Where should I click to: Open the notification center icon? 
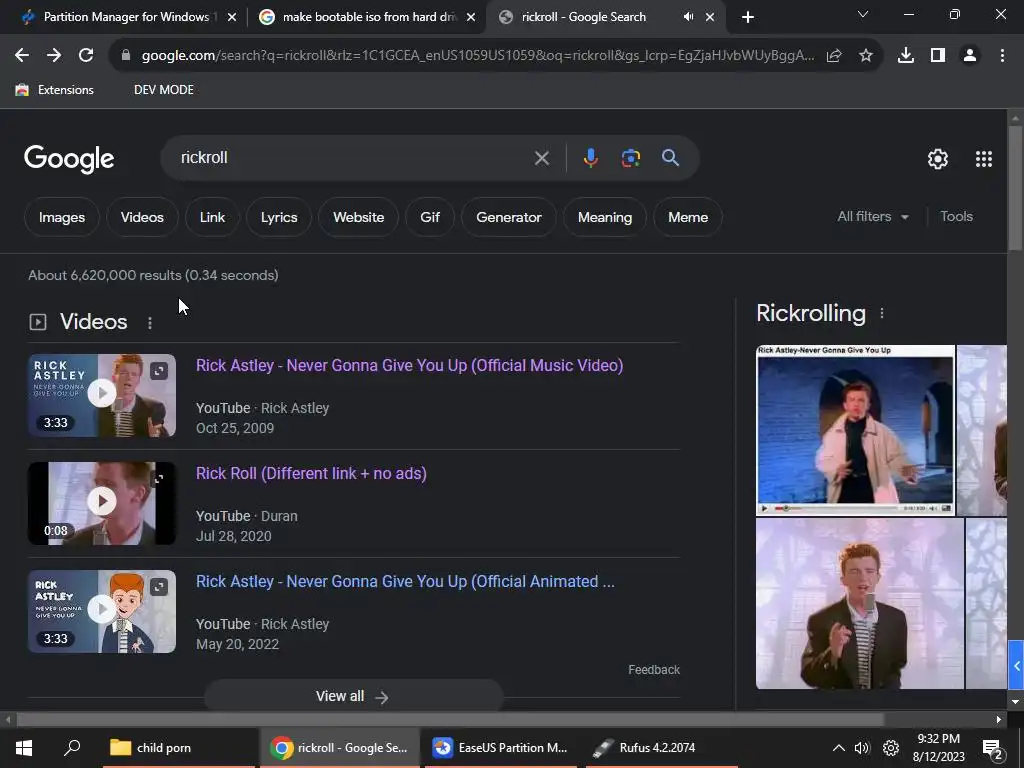point(993,748)
